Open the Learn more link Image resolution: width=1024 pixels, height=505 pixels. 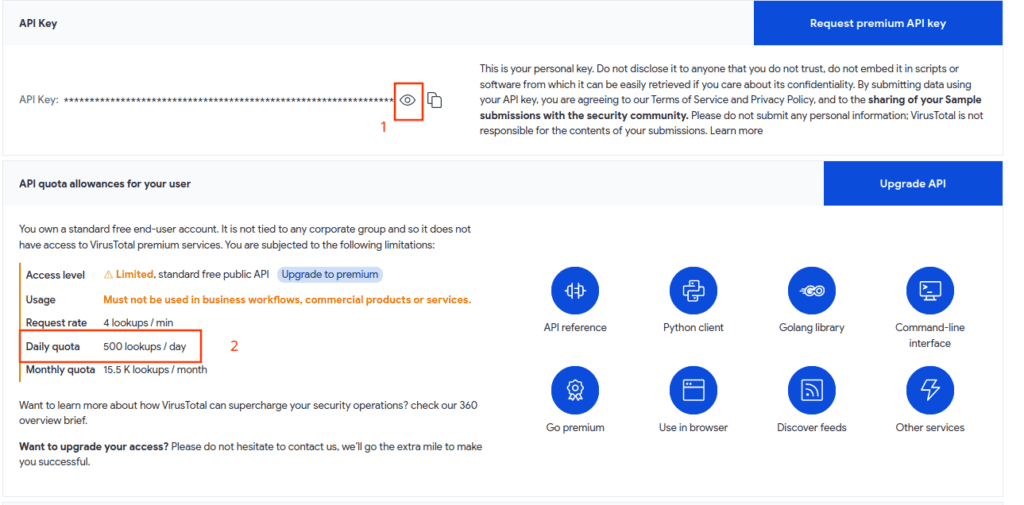point(736,131)
